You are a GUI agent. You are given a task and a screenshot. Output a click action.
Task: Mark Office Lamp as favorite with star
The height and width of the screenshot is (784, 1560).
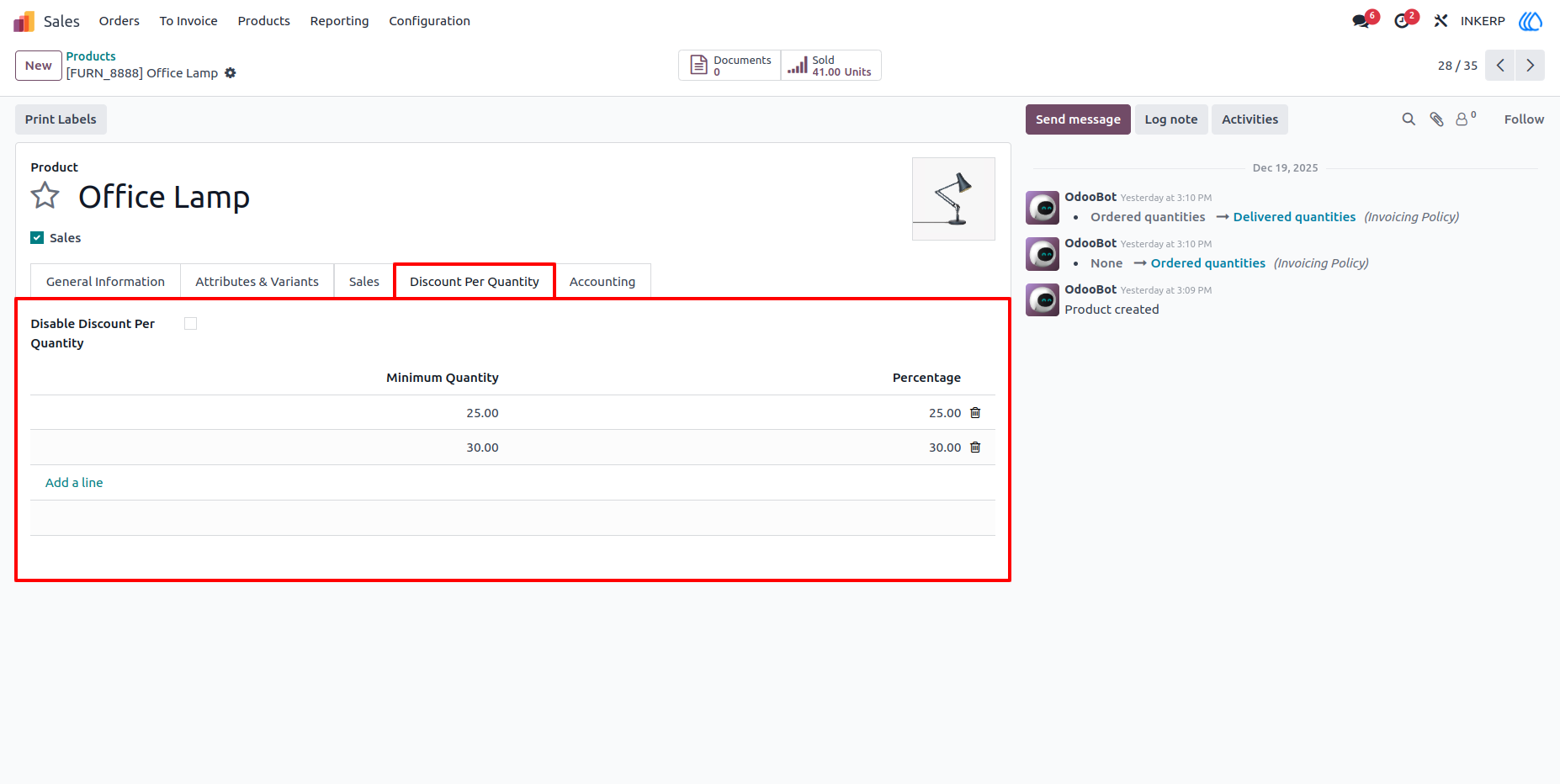pos(45,196)
